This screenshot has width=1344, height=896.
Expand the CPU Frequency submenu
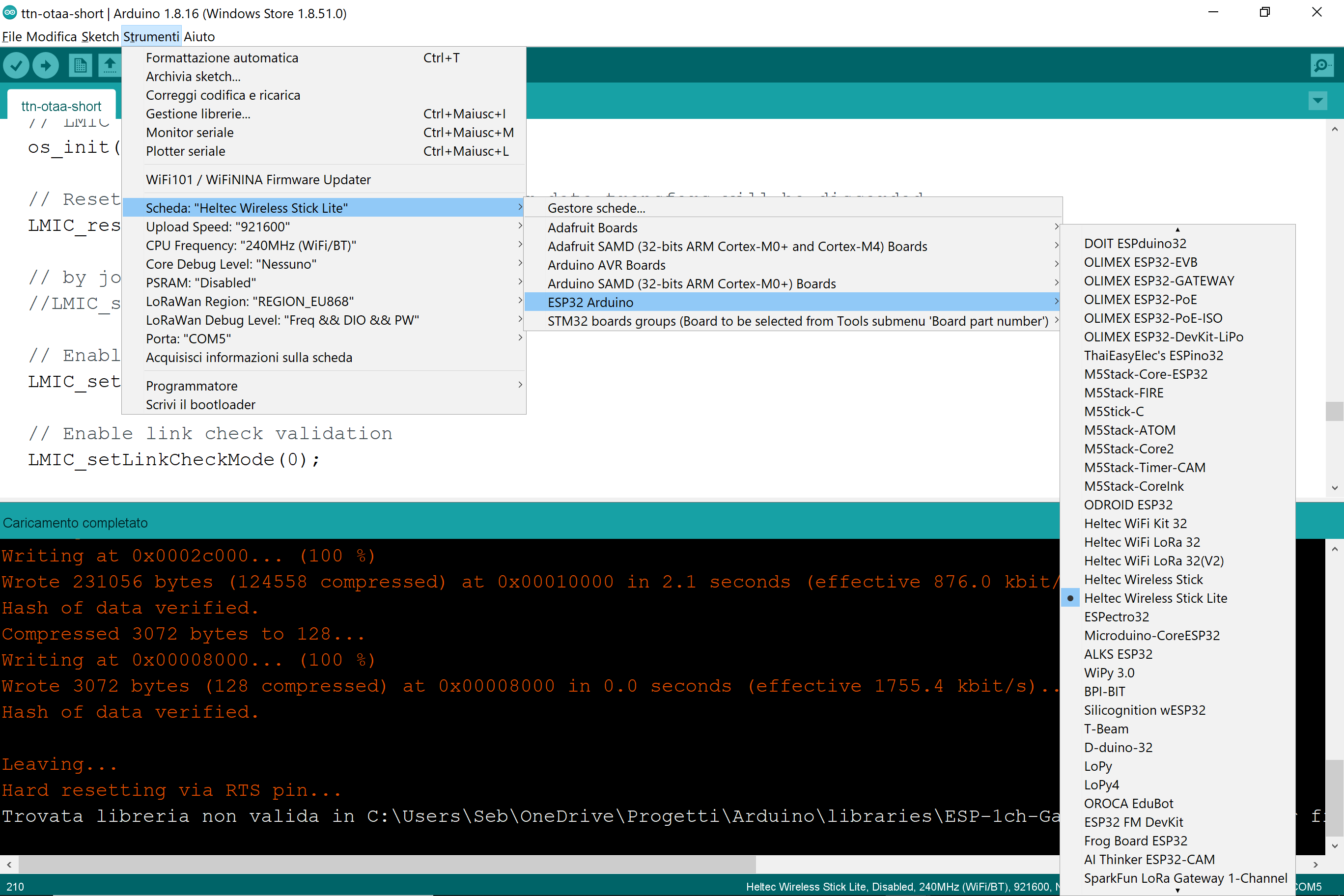coord(323,246)
